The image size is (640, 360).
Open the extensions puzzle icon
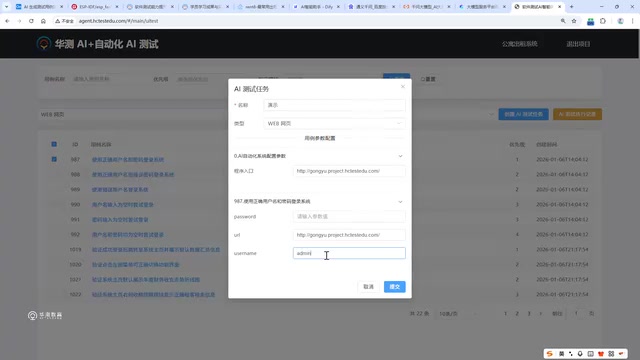(603, 21)
